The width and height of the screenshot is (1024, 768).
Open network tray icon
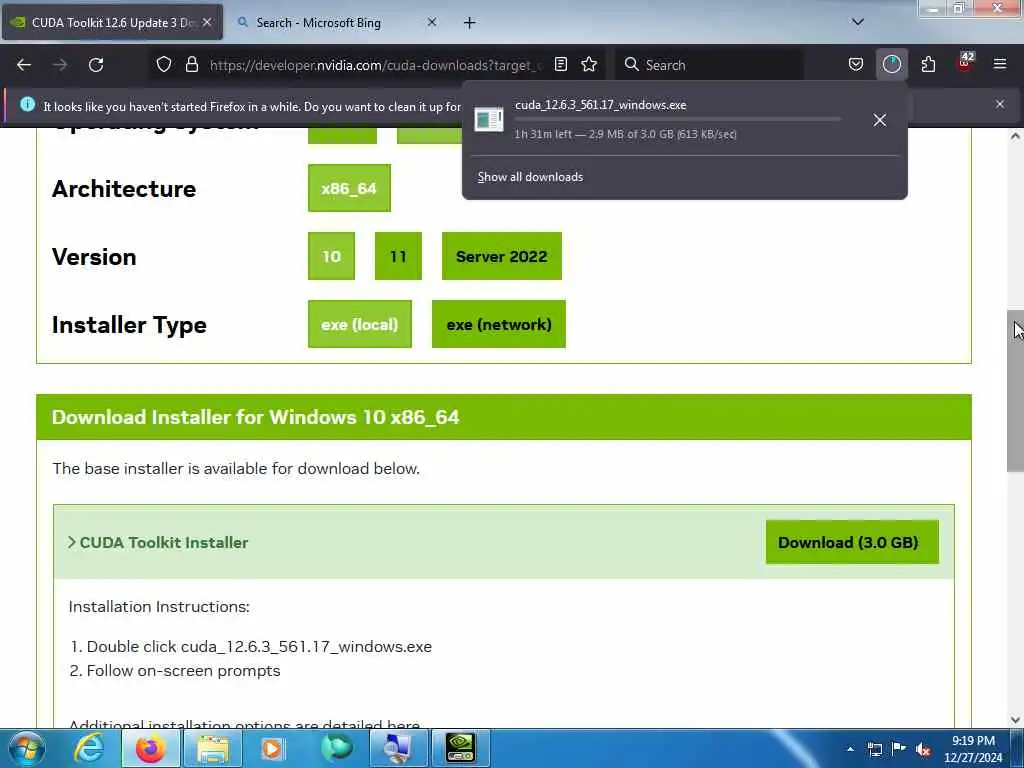pyautogui.click(x=875, y=749)
